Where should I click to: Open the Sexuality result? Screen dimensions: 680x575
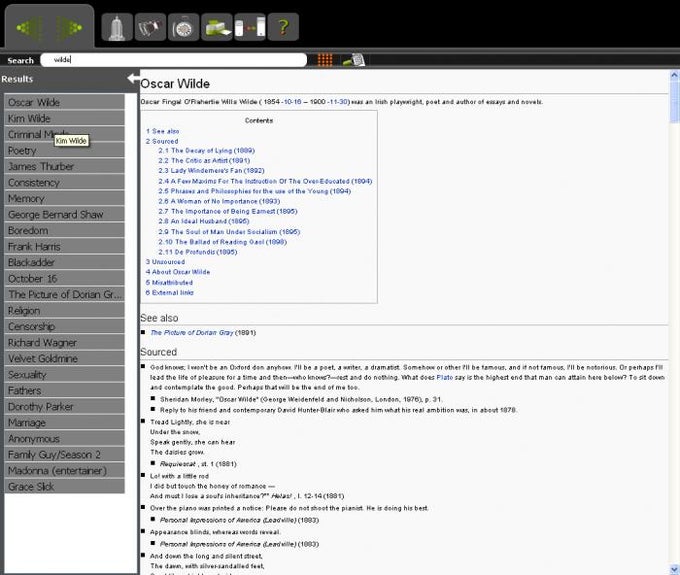(64, 375)
